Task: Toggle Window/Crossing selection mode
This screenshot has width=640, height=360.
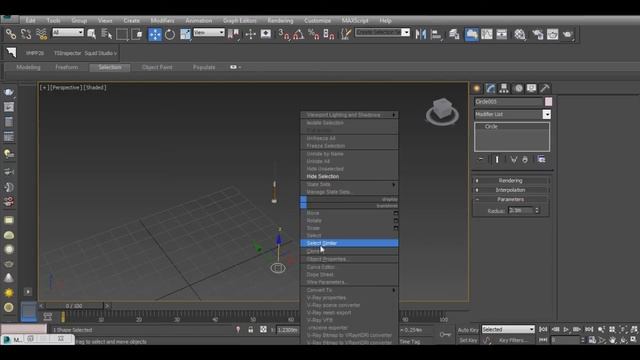Action: coord(138,34)
